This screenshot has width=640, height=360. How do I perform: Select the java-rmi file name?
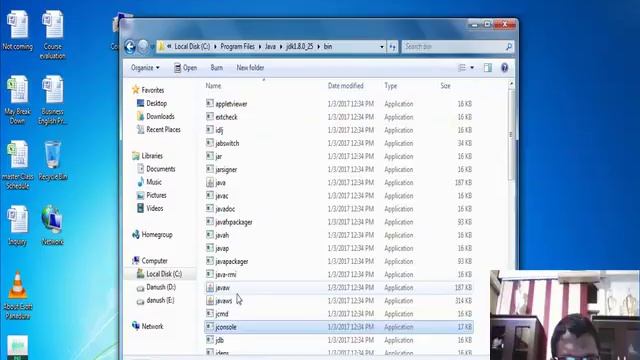(226, 274)
